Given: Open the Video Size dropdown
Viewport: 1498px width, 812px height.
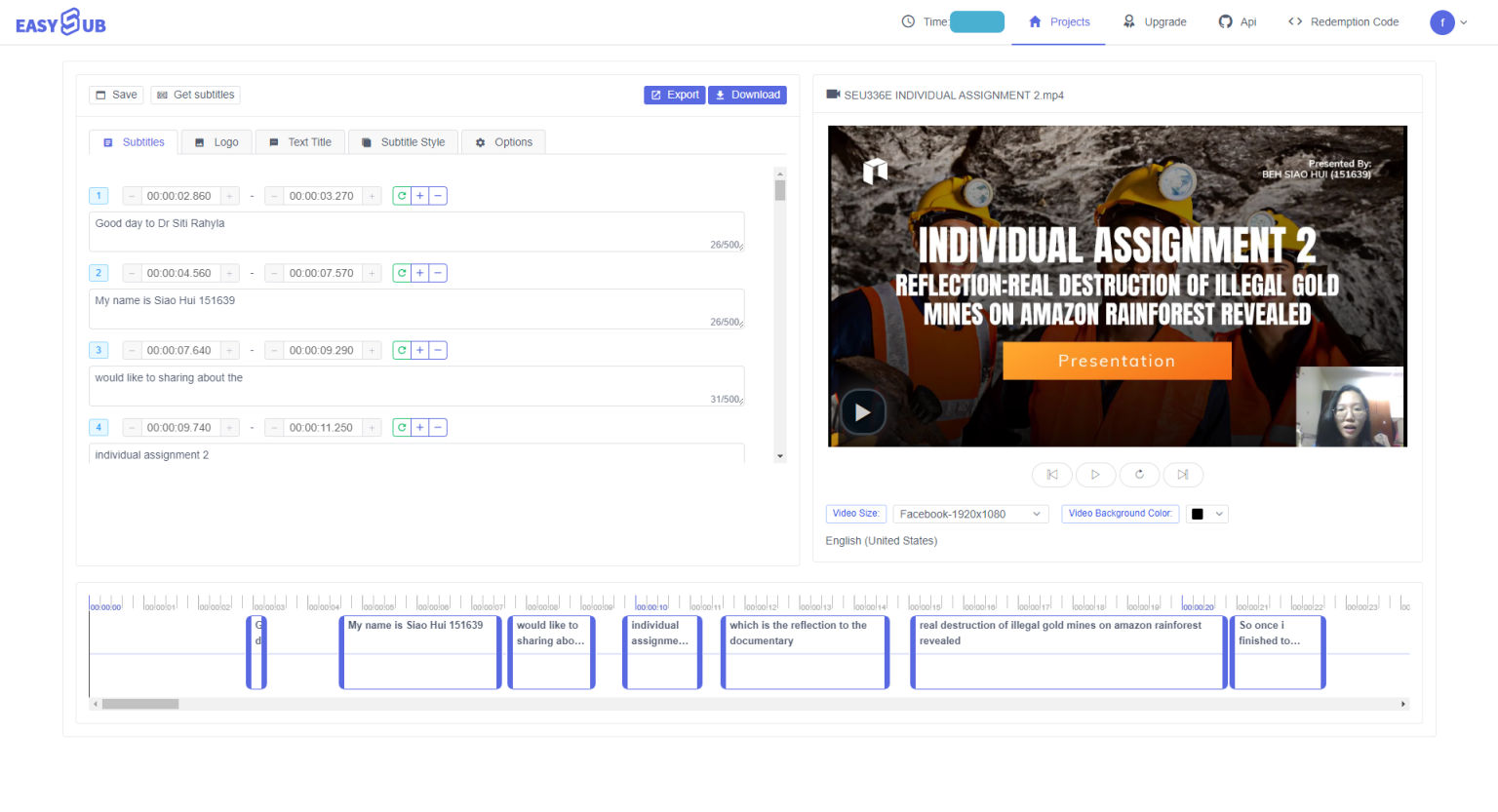Looking at the screenshot, I should (x=970, y=514).
